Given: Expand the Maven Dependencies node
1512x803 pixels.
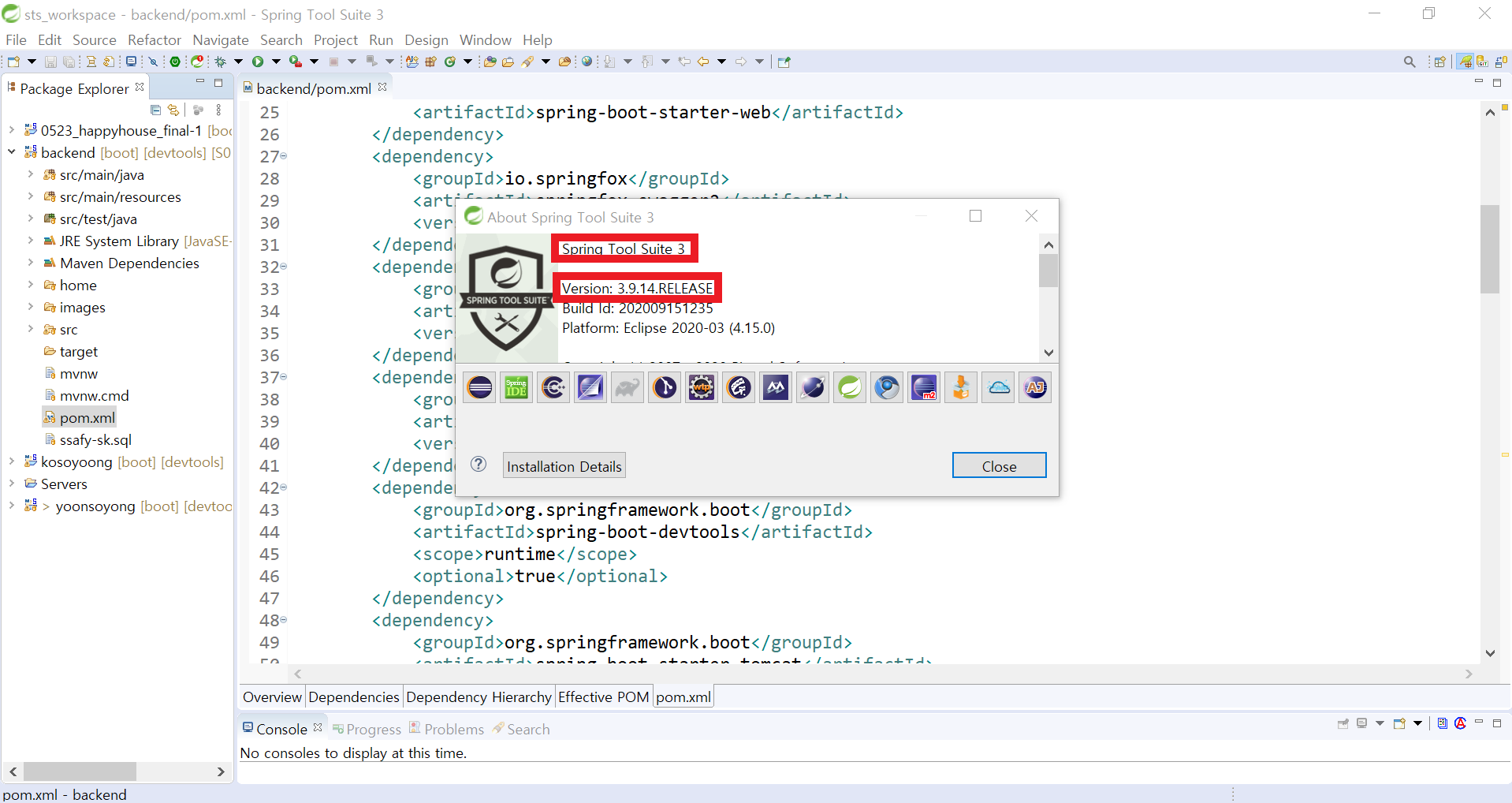Looking at the screenshot, I should pos(31,262).
